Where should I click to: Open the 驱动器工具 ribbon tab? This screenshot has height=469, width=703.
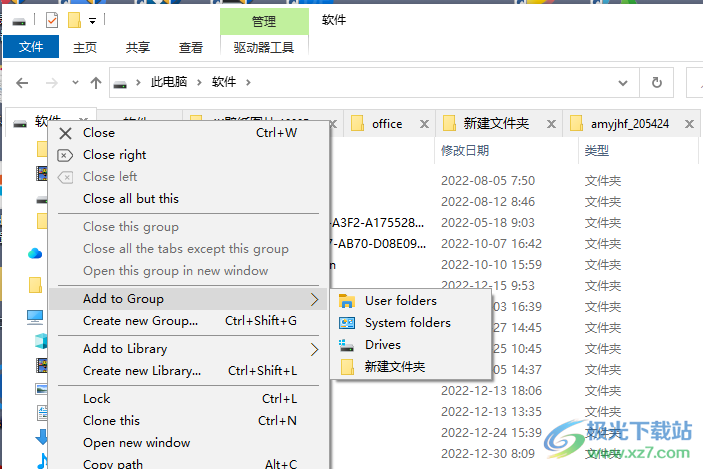264,47
